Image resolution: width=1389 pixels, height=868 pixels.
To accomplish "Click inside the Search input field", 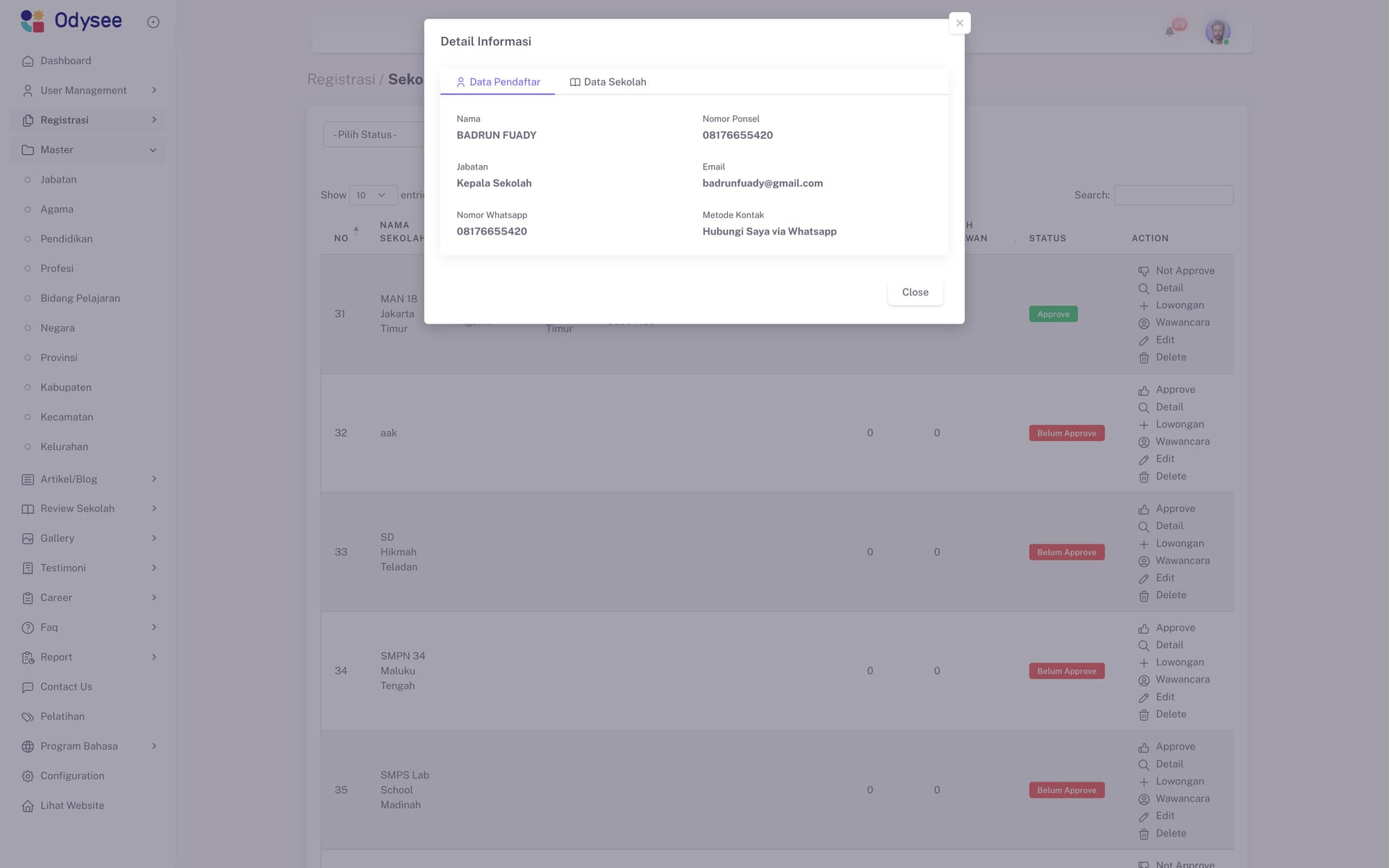I will pos(1174,195).
